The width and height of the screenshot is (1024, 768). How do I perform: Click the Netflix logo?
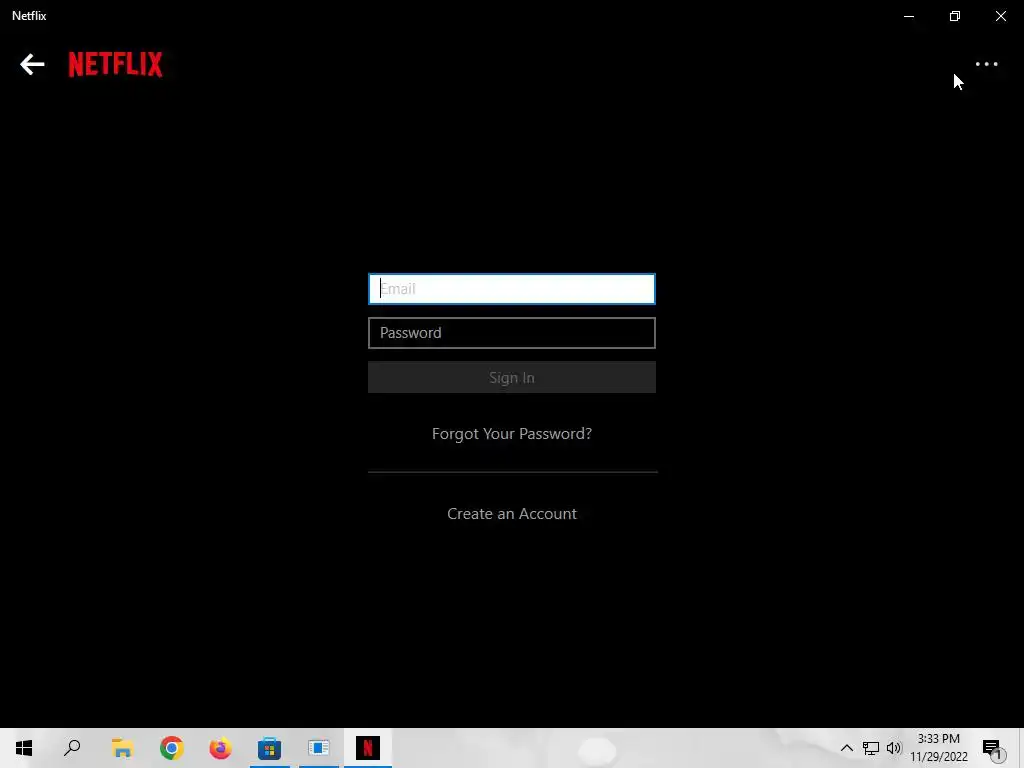[x=116, y=64]
